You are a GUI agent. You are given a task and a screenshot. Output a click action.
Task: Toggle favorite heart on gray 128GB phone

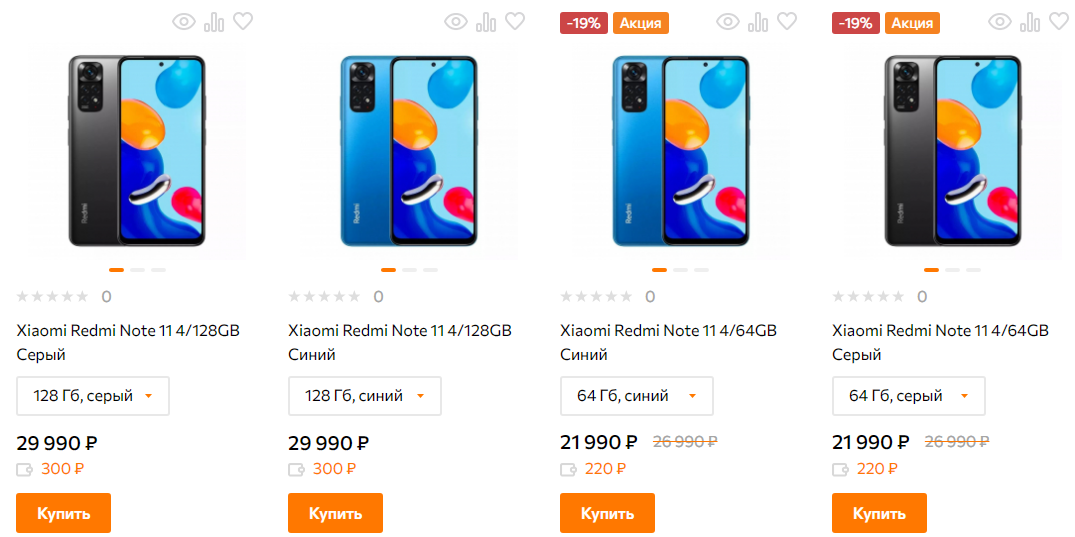coord(243,22)
